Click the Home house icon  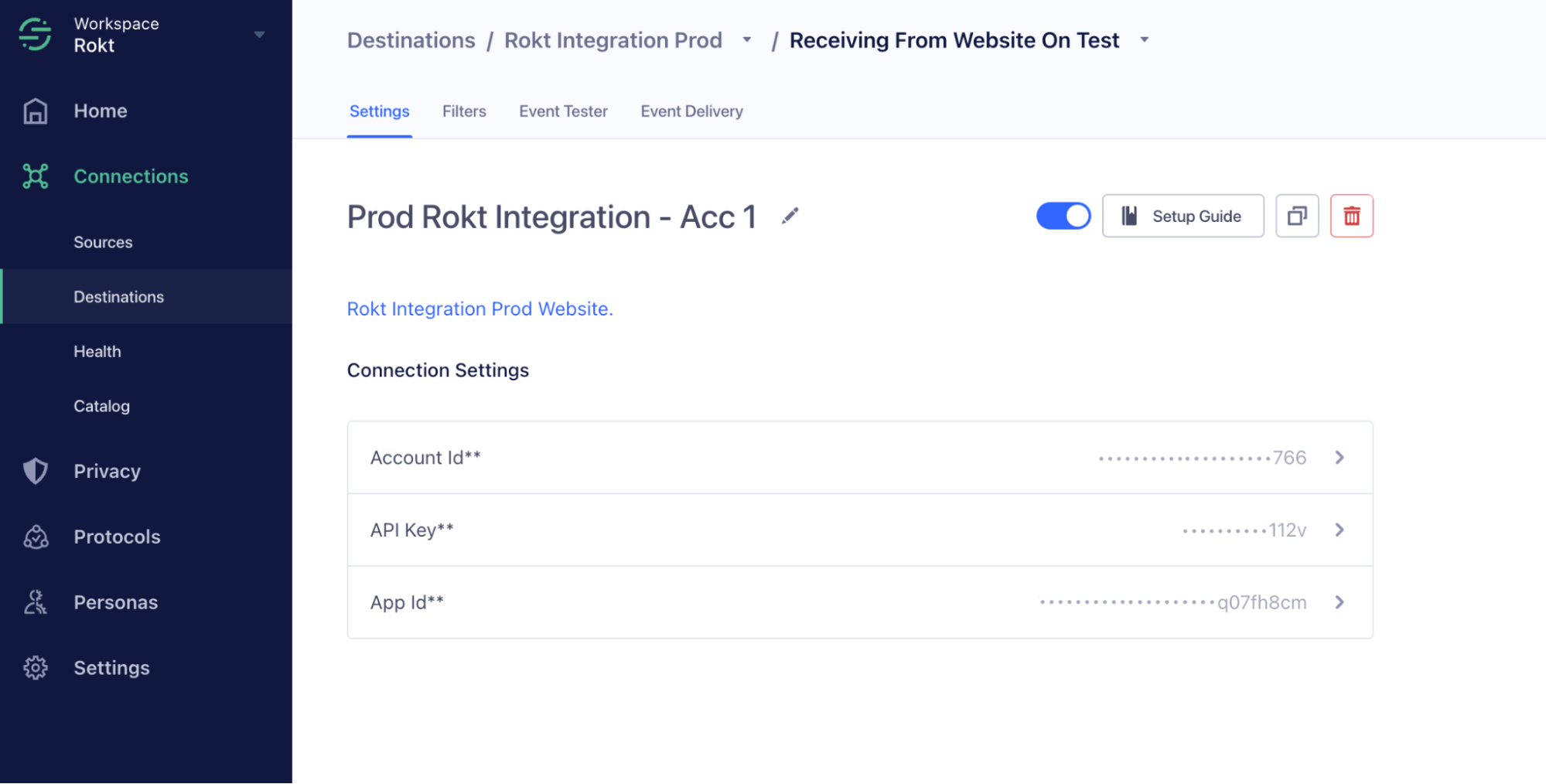[36, 111]
